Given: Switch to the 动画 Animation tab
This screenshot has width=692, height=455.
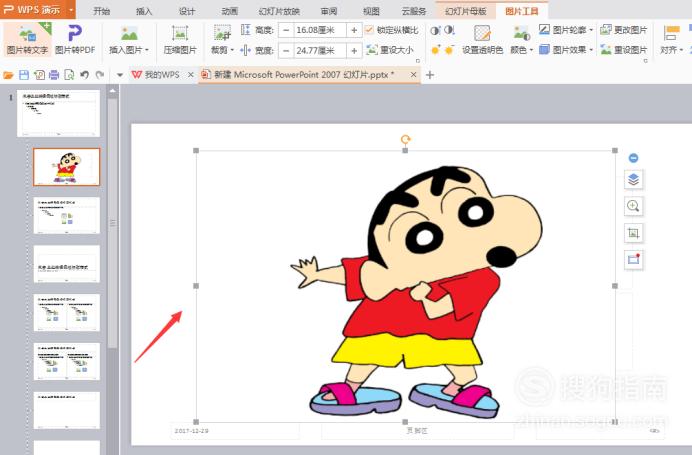Looking at the screenshot, I should 229,11.
